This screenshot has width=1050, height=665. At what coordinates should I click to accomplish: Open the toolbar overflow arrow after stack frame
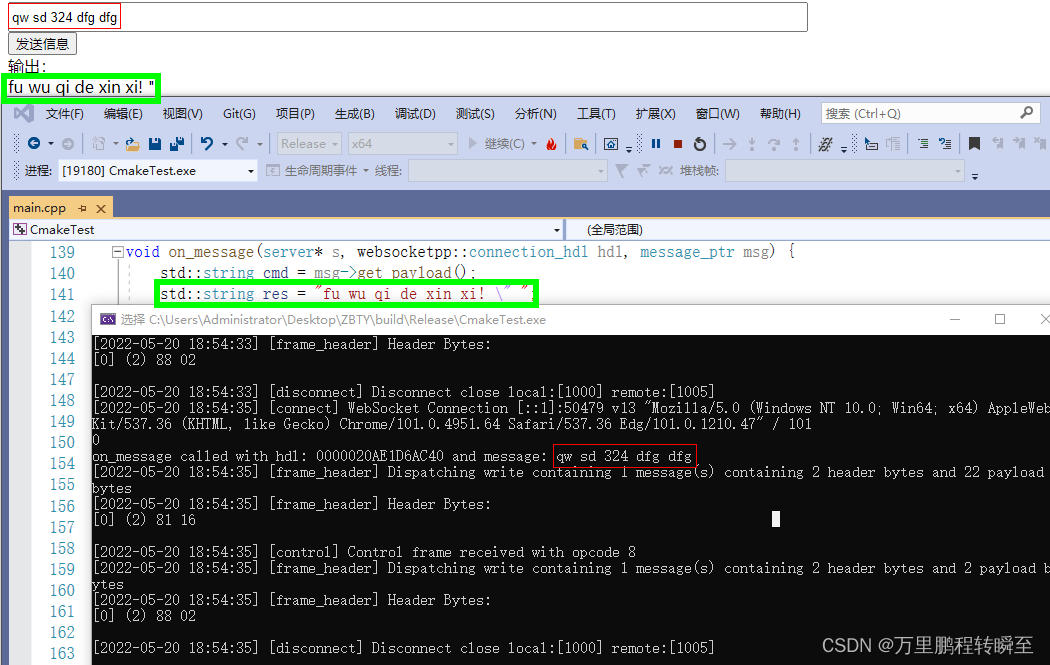tap(975, 176)
